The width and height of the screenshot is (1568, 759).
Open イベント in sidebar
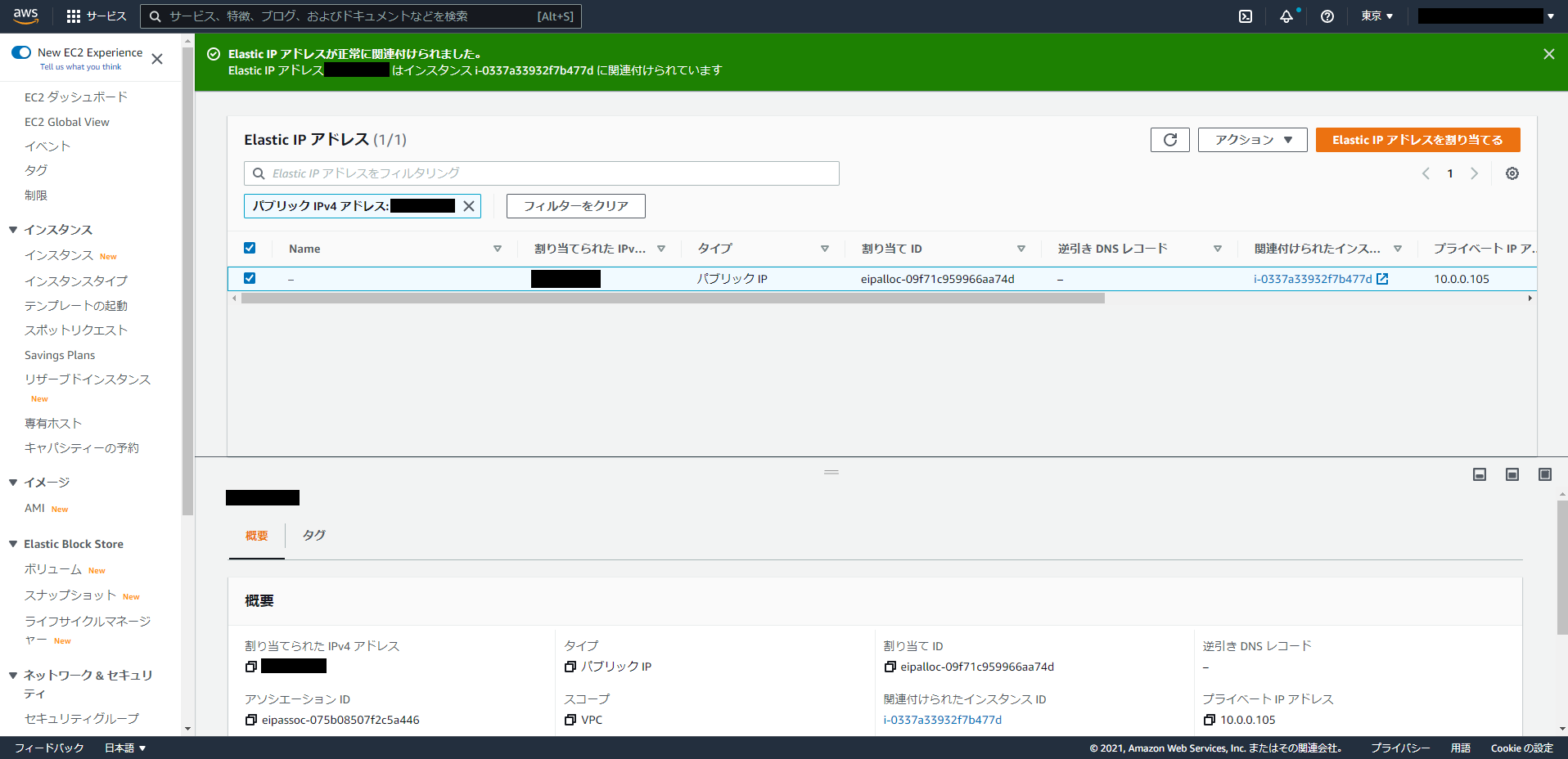click(47, 146)
